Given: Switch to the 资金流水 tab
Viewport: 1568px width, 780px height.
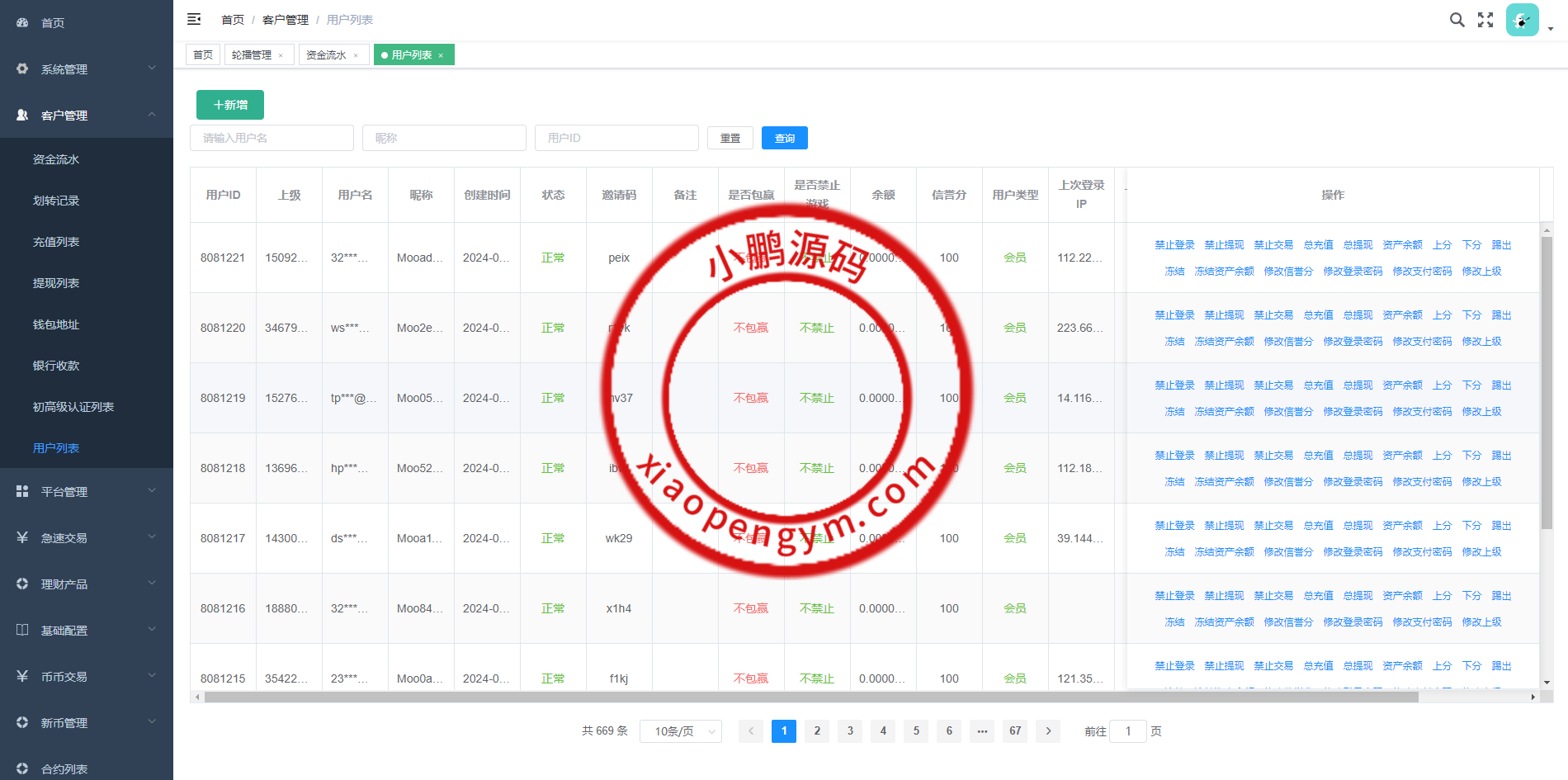Looking at the screenshot, I should pos(326,55).
